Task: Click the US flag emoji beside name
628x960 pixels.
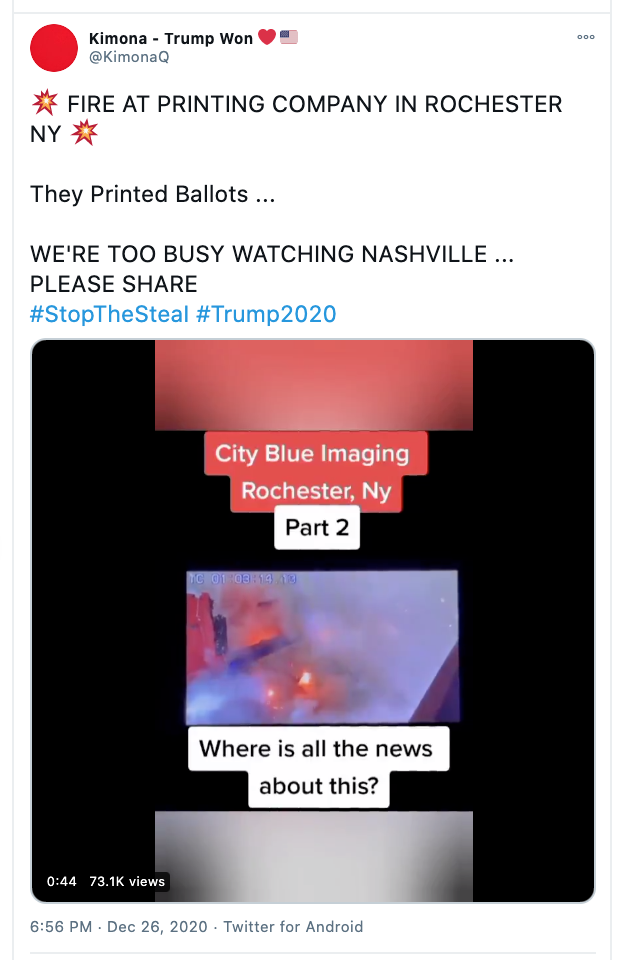Action: pos(289,37)
